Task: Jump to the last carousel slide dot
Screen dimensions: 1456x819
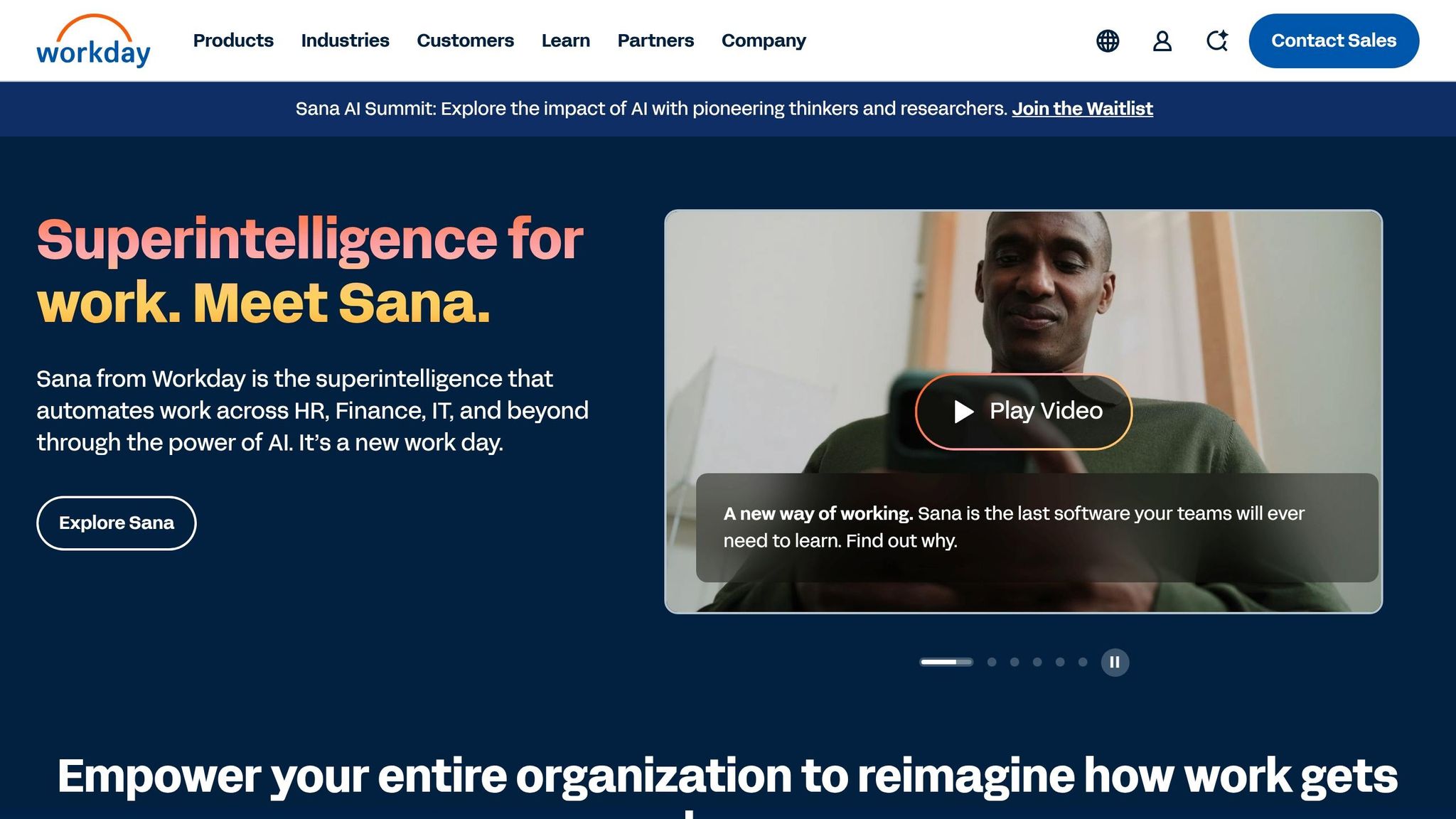Action: click(1083, 662)
